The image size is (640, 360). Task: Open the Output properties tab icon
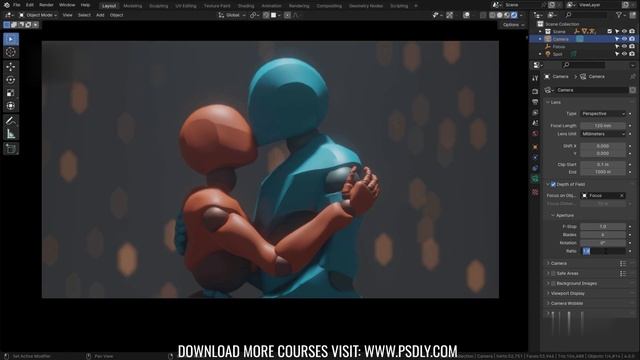coord(535,102)
